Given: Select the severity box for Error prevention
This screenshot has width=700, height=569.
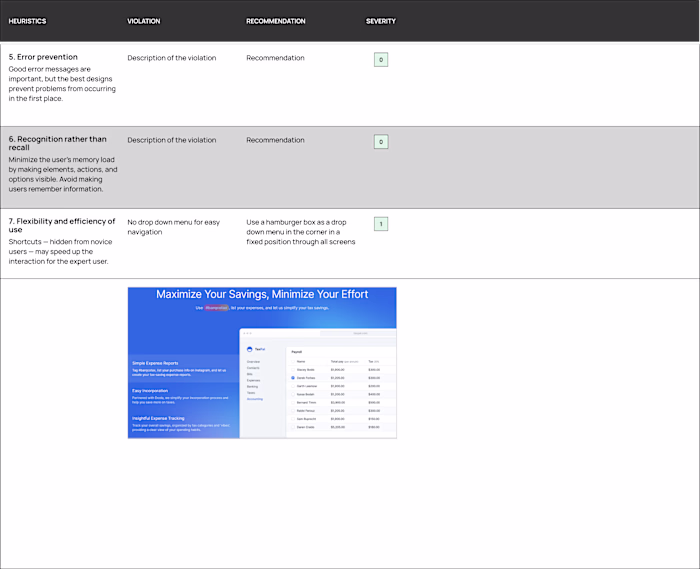Looking at the screenshot, I should [381, 59].
